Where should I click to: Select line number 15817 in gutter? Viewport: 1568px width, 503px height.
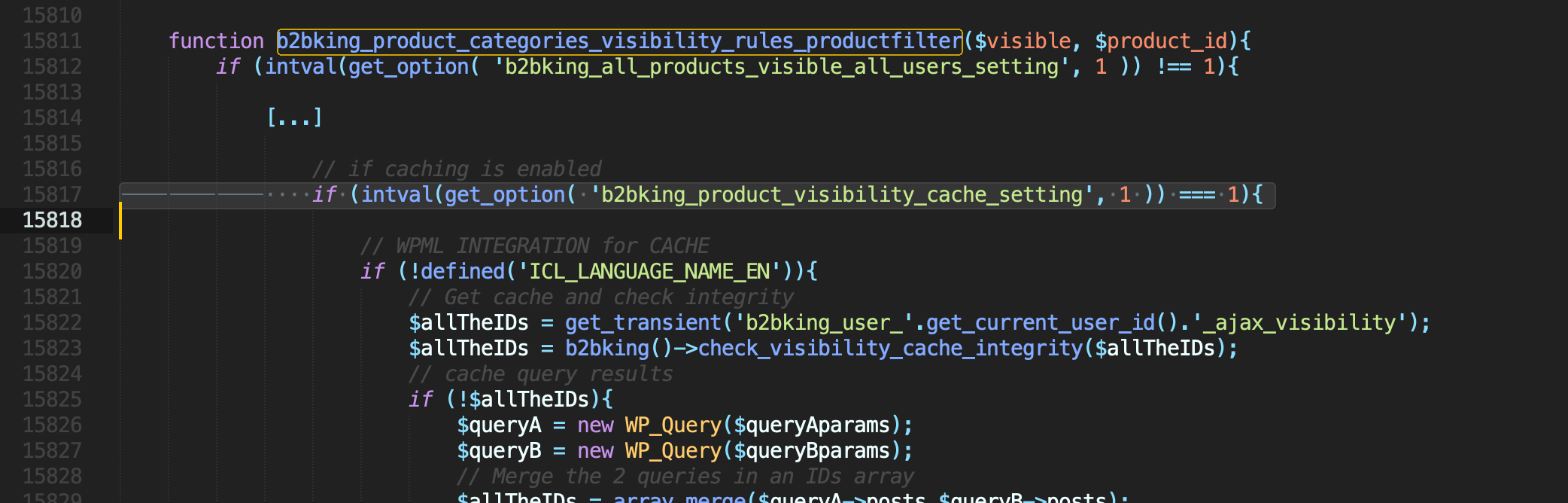pos(52,194)
